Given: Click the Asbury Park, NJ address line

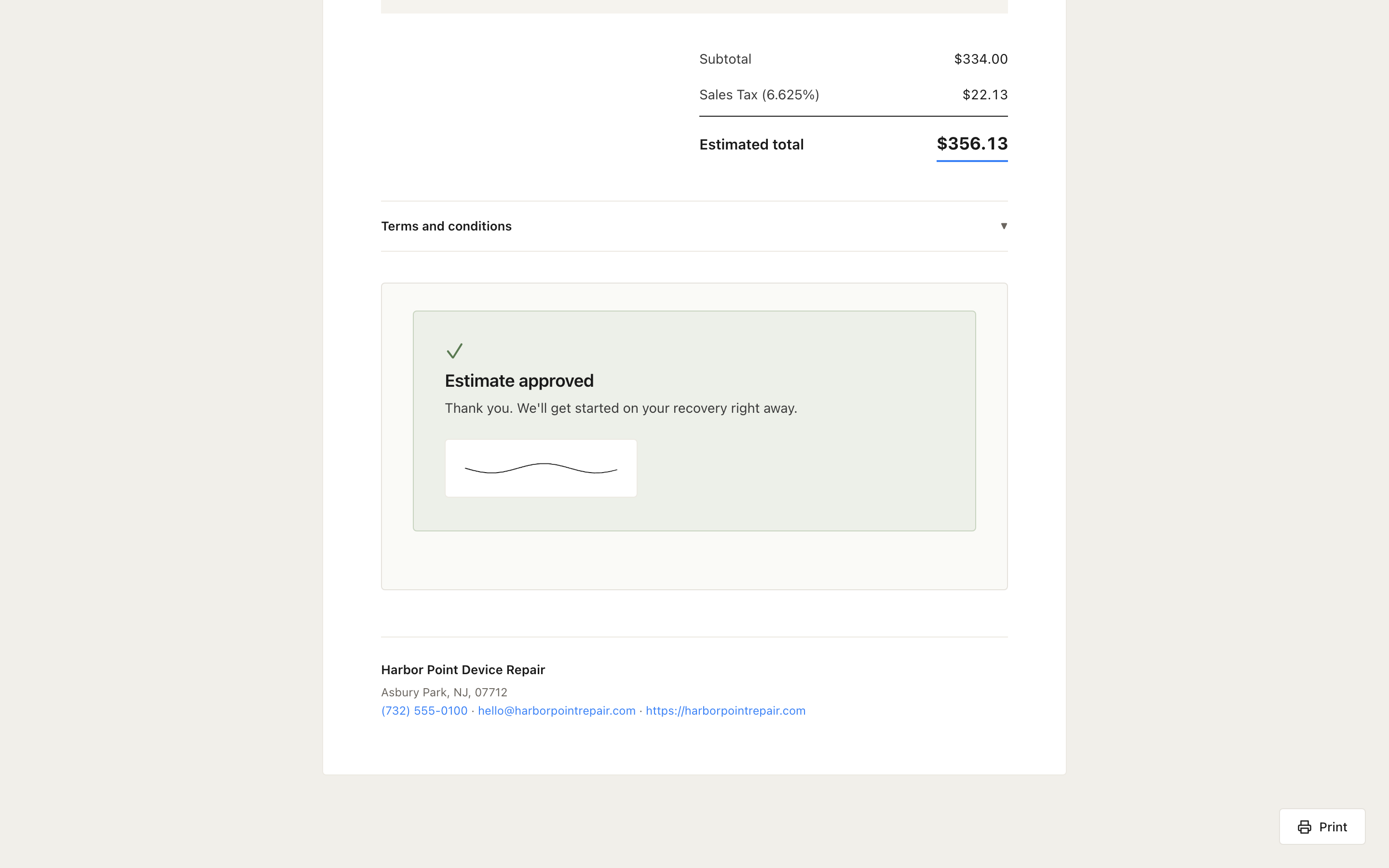Looking at the screenshot, I should [444, 692].
